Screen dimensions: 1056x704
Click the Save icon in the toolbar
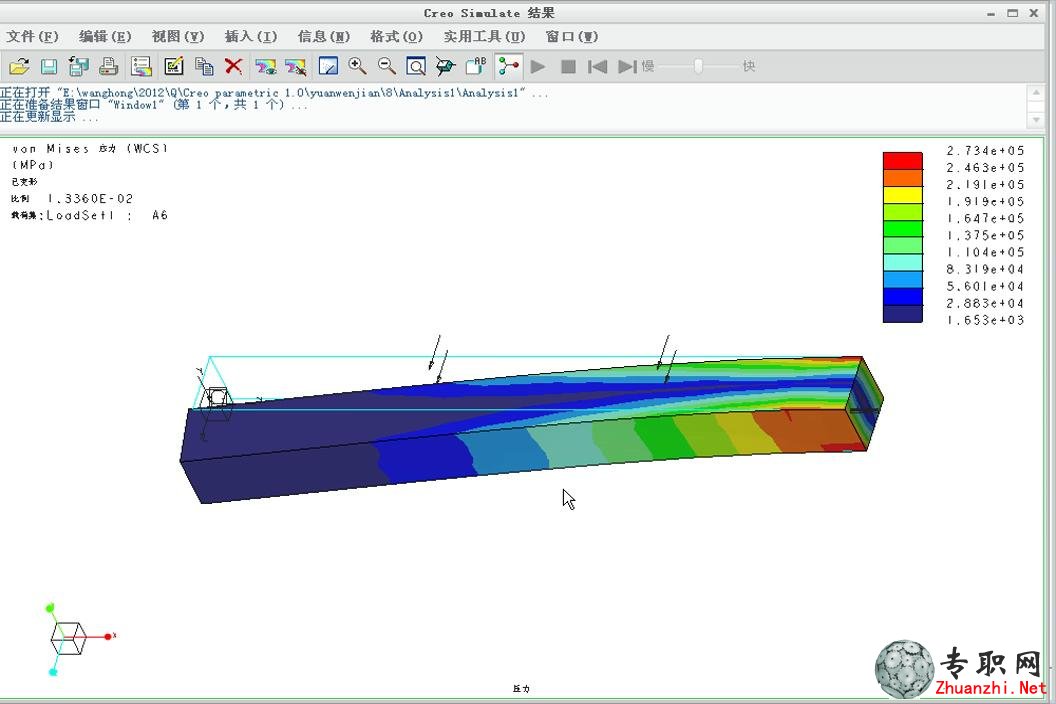(x=48, y=66)
